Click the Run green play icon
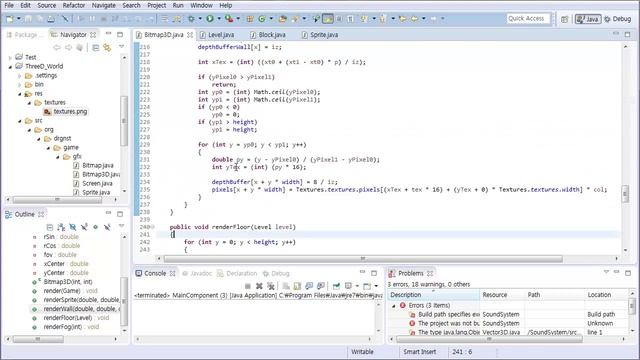The image size is (640, 360). click(x=210, y=18)
